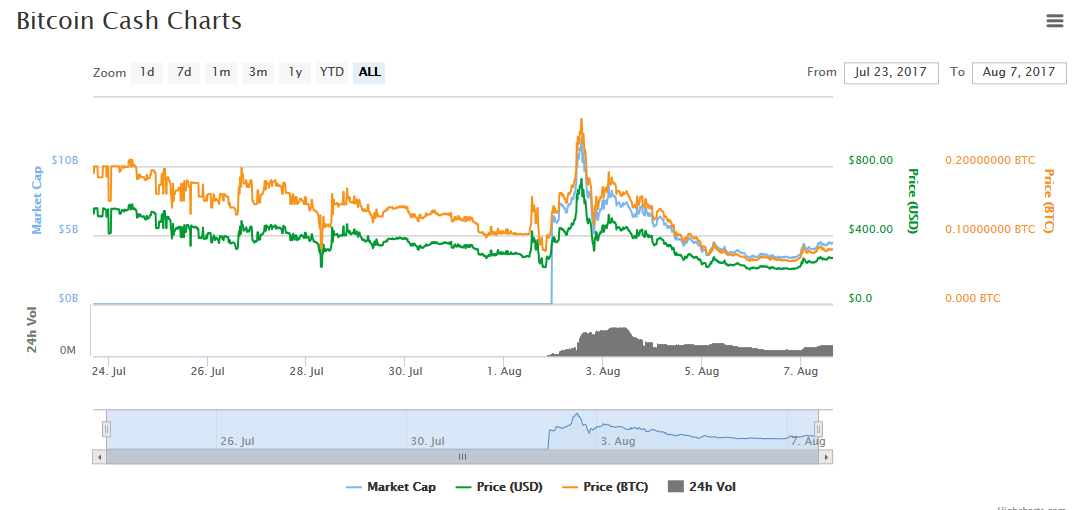1076x510 pixels.
Task: Toggle the Price (BTC) series in legend
Action: point(605,487)
